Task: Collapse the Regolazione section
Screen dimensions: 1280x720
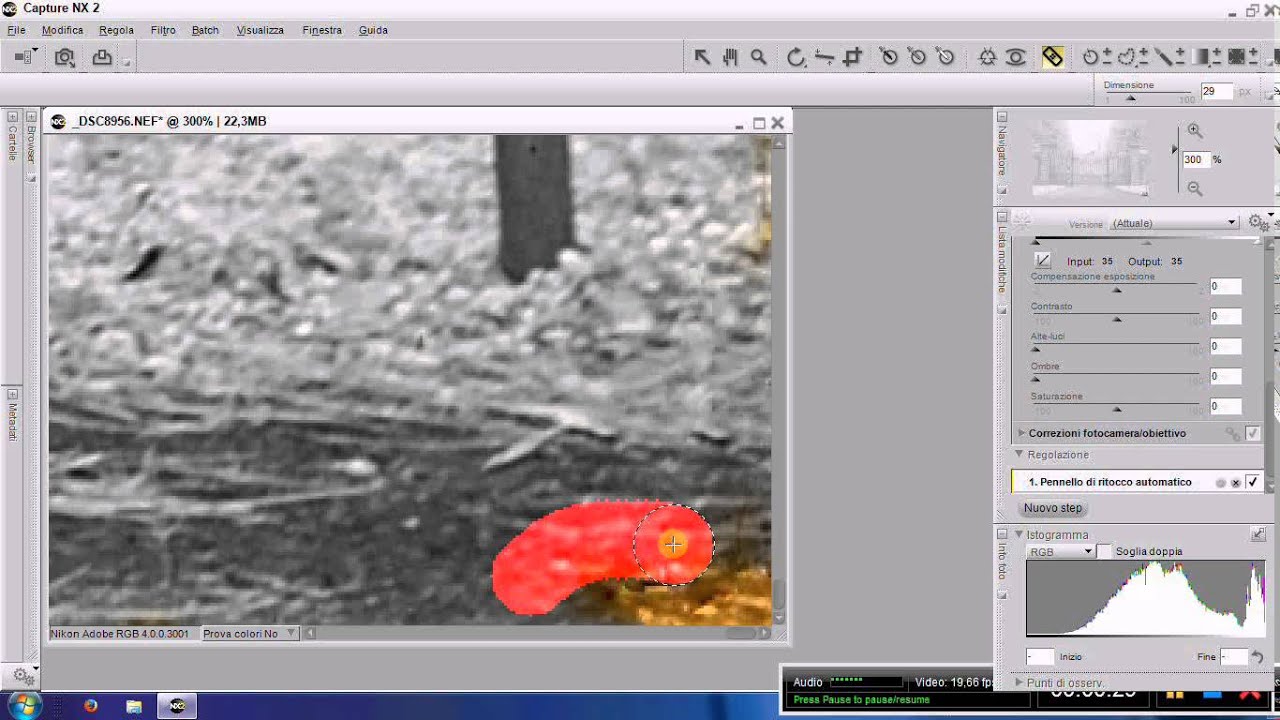Action: click(1021, 454)
